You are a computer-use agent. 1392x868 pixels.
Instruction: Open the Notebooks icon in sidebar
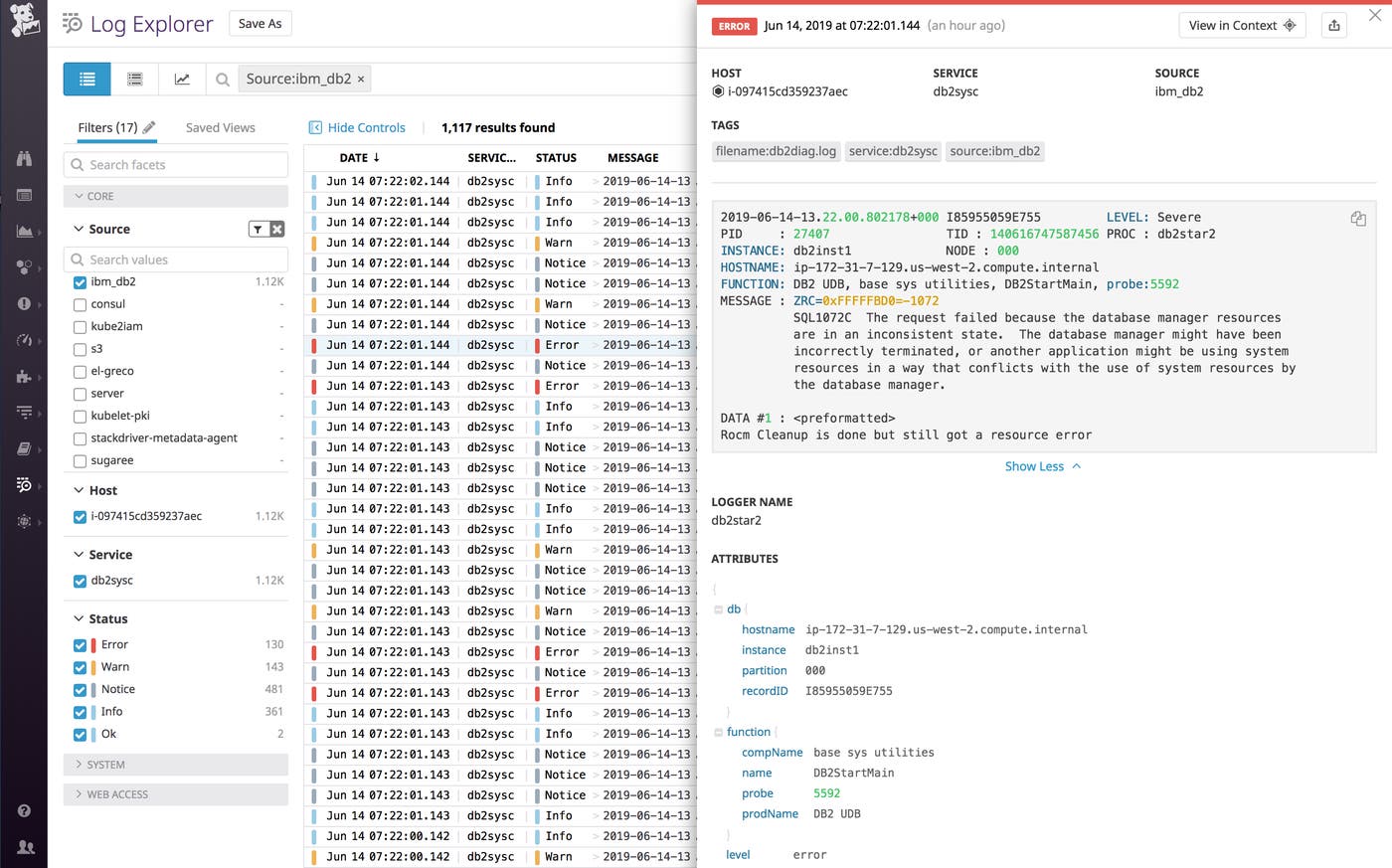click(x=24, y=448)
